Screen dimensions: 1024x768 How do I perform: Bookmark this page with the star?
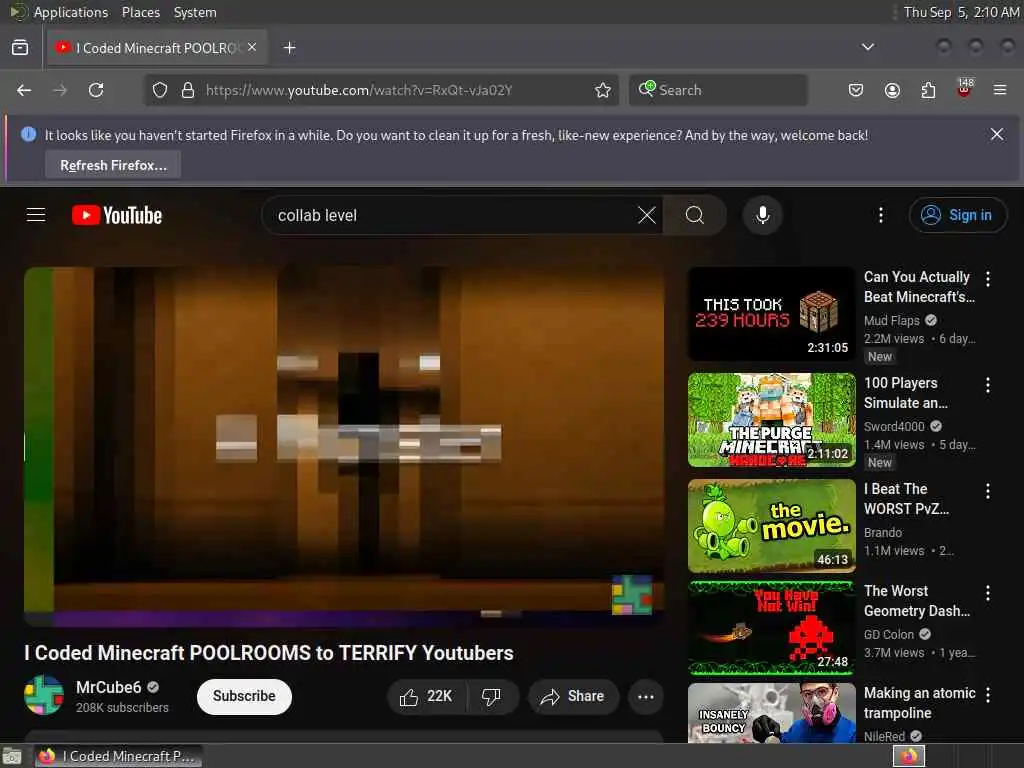point(603,90)
